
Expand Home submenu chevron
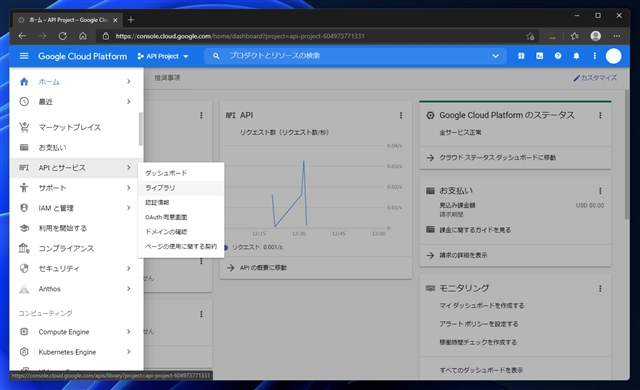point(129,82)
